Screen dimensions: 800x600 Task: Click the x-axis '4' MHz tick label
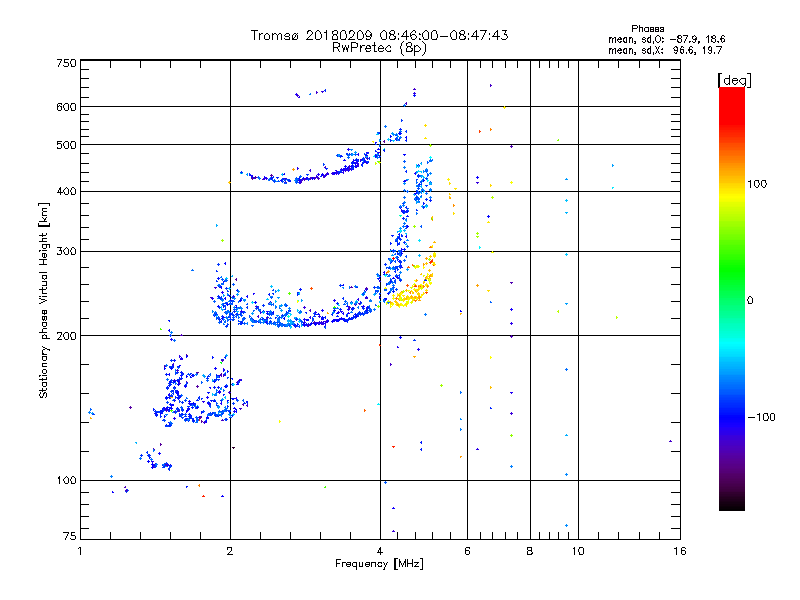pos(380,551)
